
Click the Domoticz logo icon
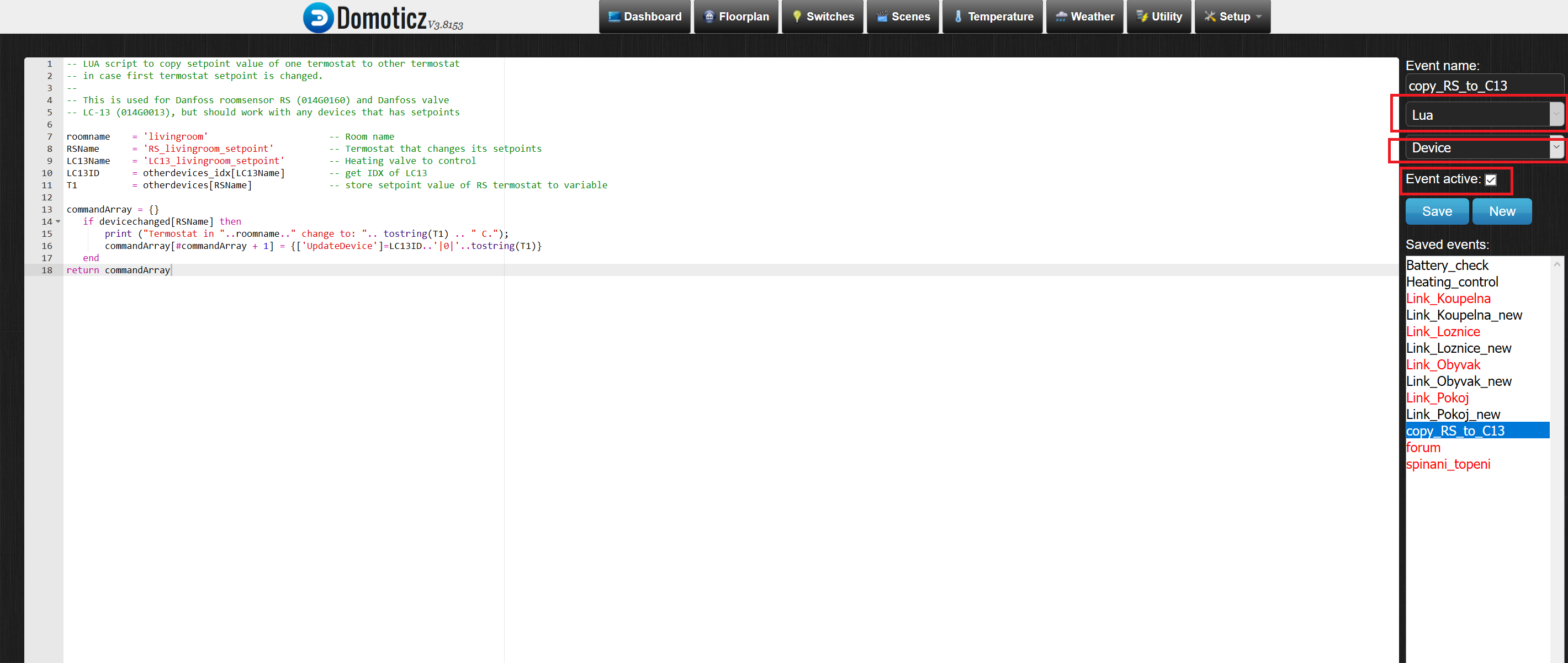319,18
